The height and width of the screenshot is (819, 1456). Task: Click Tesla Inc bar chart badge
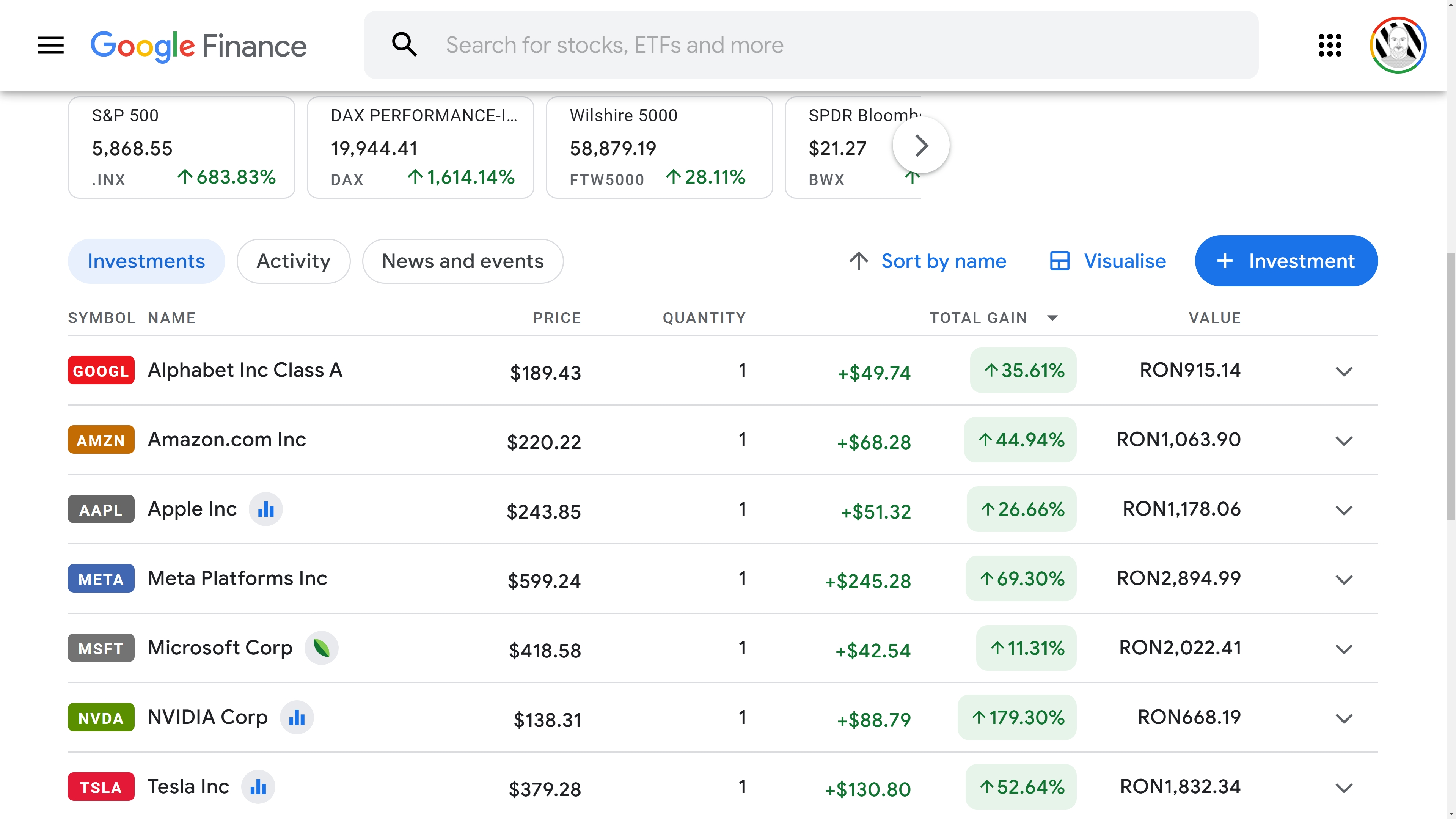pyautogui.click(x=258, y=787)
